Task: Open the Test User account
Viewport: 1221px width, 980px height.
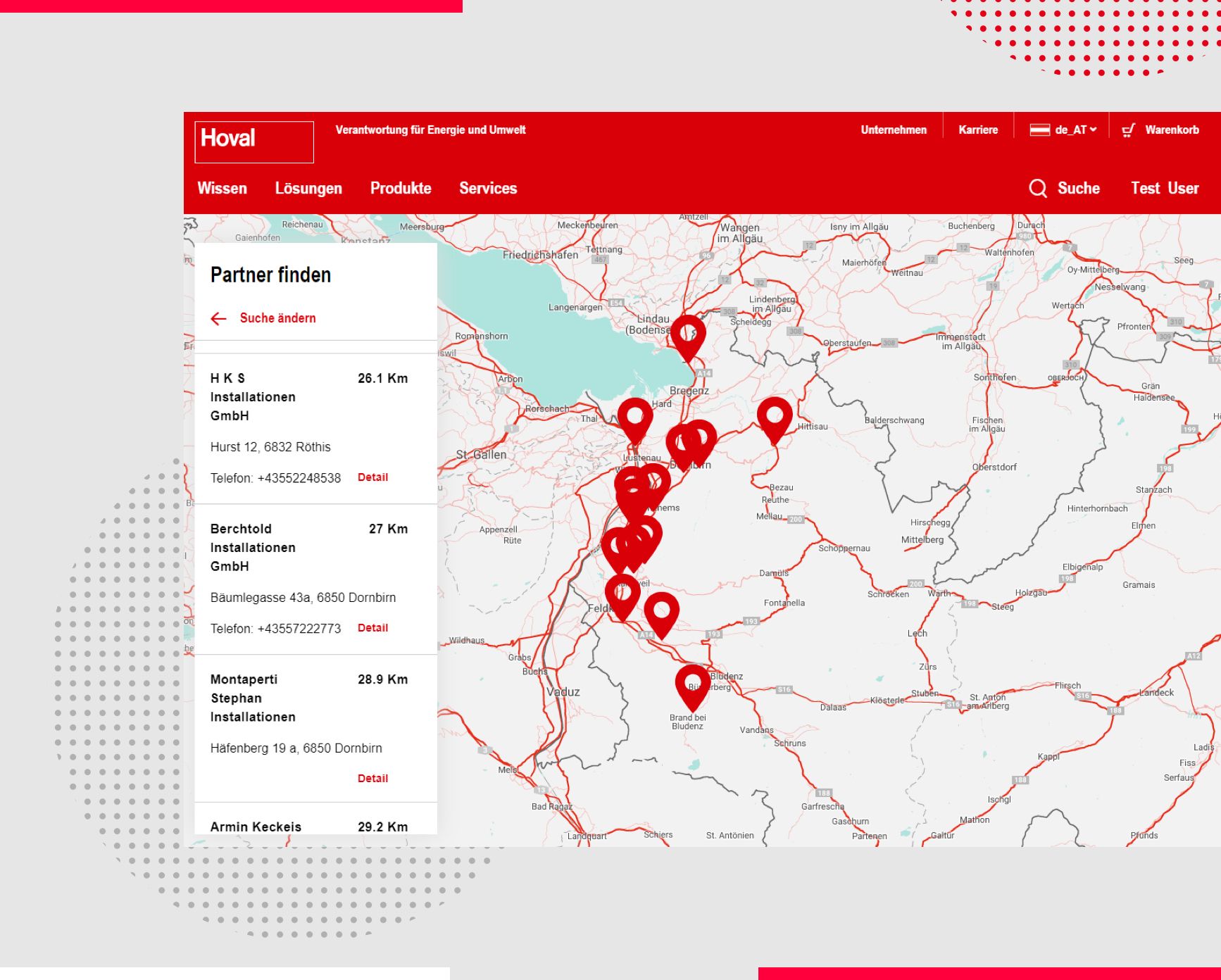Action: tap(1165, 188)
